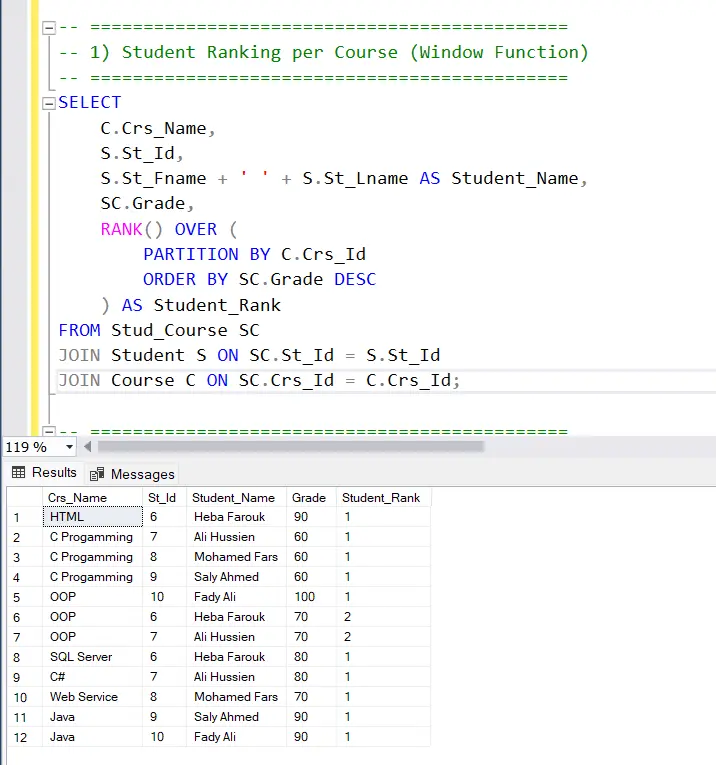Select row header number 12
The height and width of the screenshot is (765, 716).
click(x=25, y=737)
